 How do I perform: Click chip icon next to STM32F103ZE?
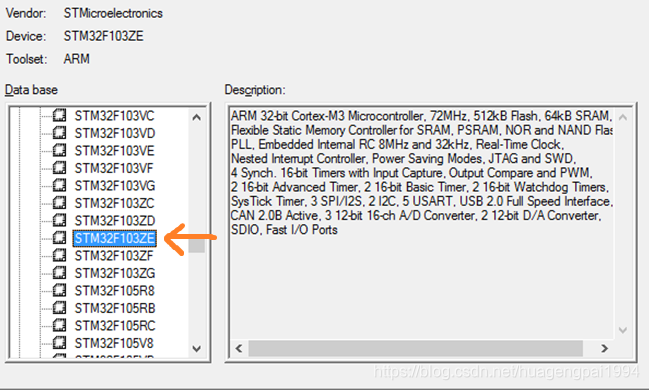[x=59, y=238]
